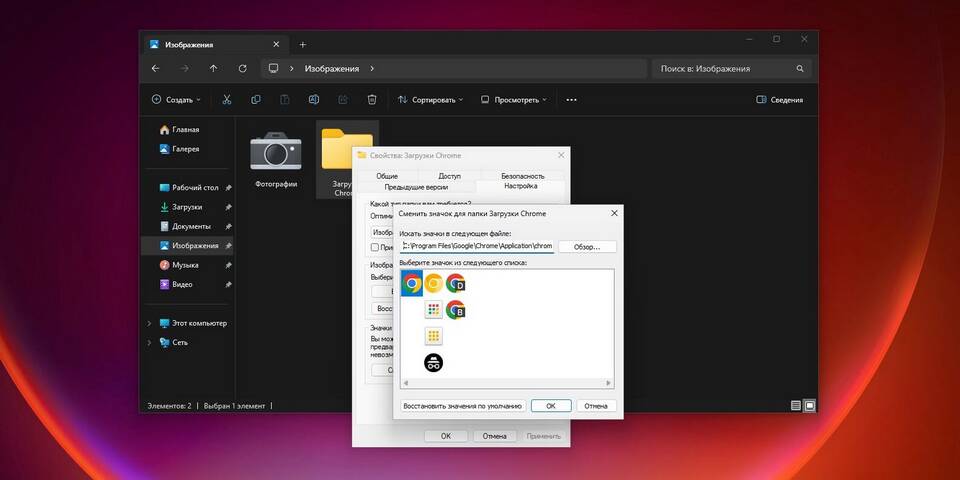Click Отмена in the properties dialog
Image resolution: width=960 pixels, height=480 pixels.
[x=494, y=436]
